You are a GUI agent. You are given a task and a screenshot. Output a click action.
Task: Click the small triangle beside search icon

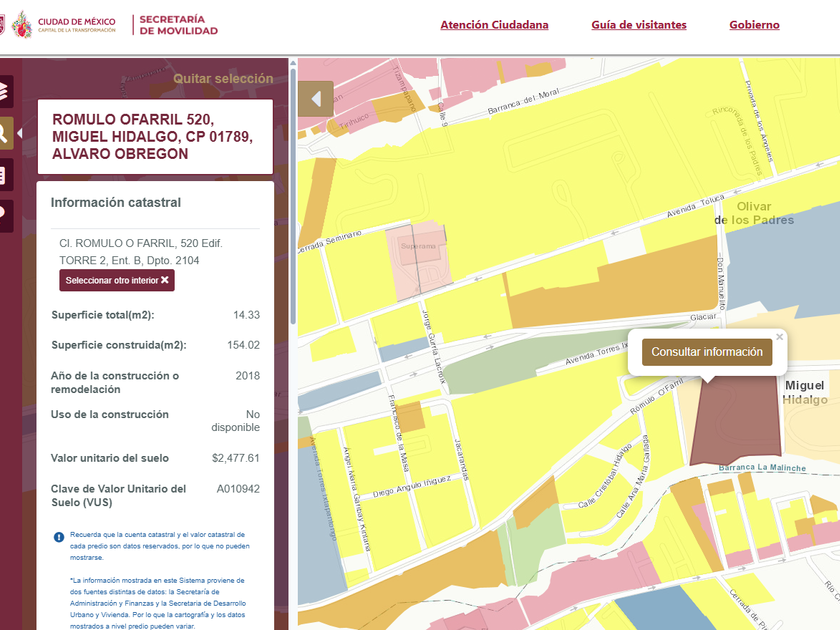20,132
